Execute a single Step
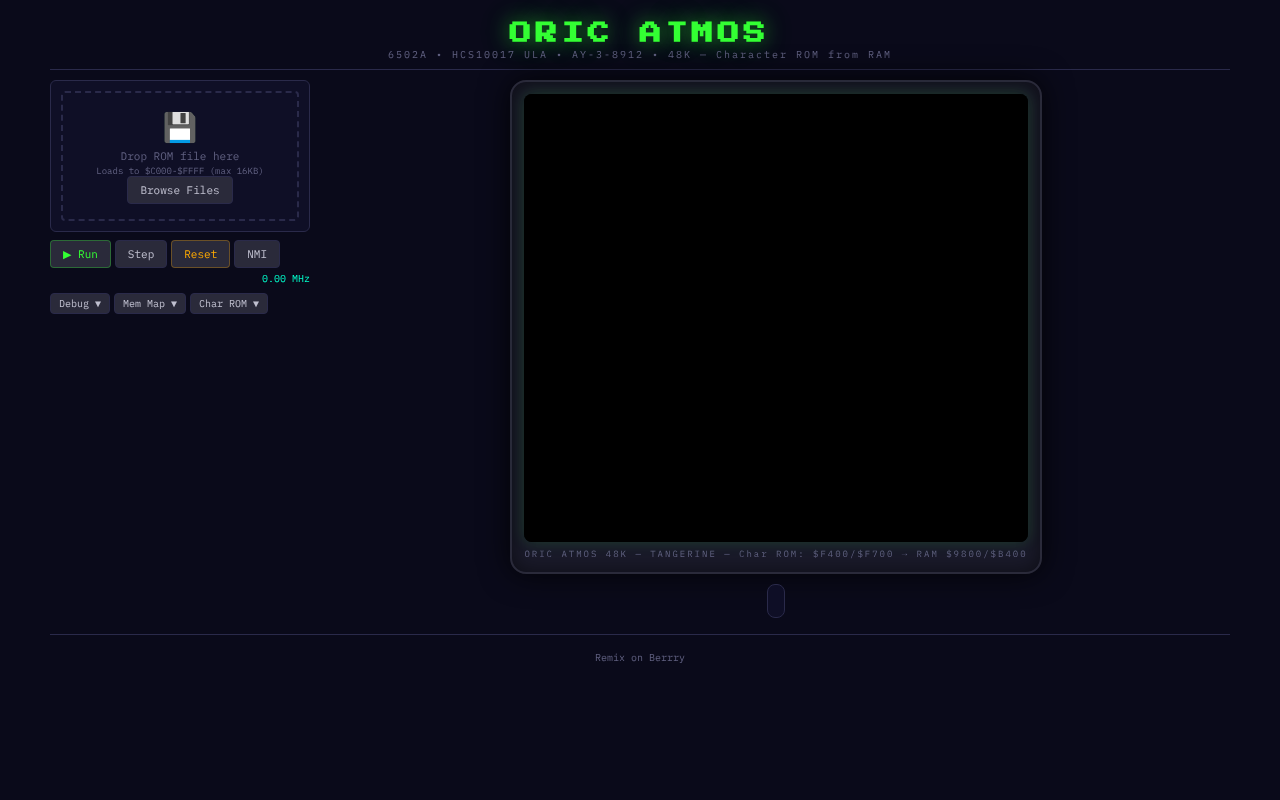This screenshot has width=1280, height=800. click(141, 254)
